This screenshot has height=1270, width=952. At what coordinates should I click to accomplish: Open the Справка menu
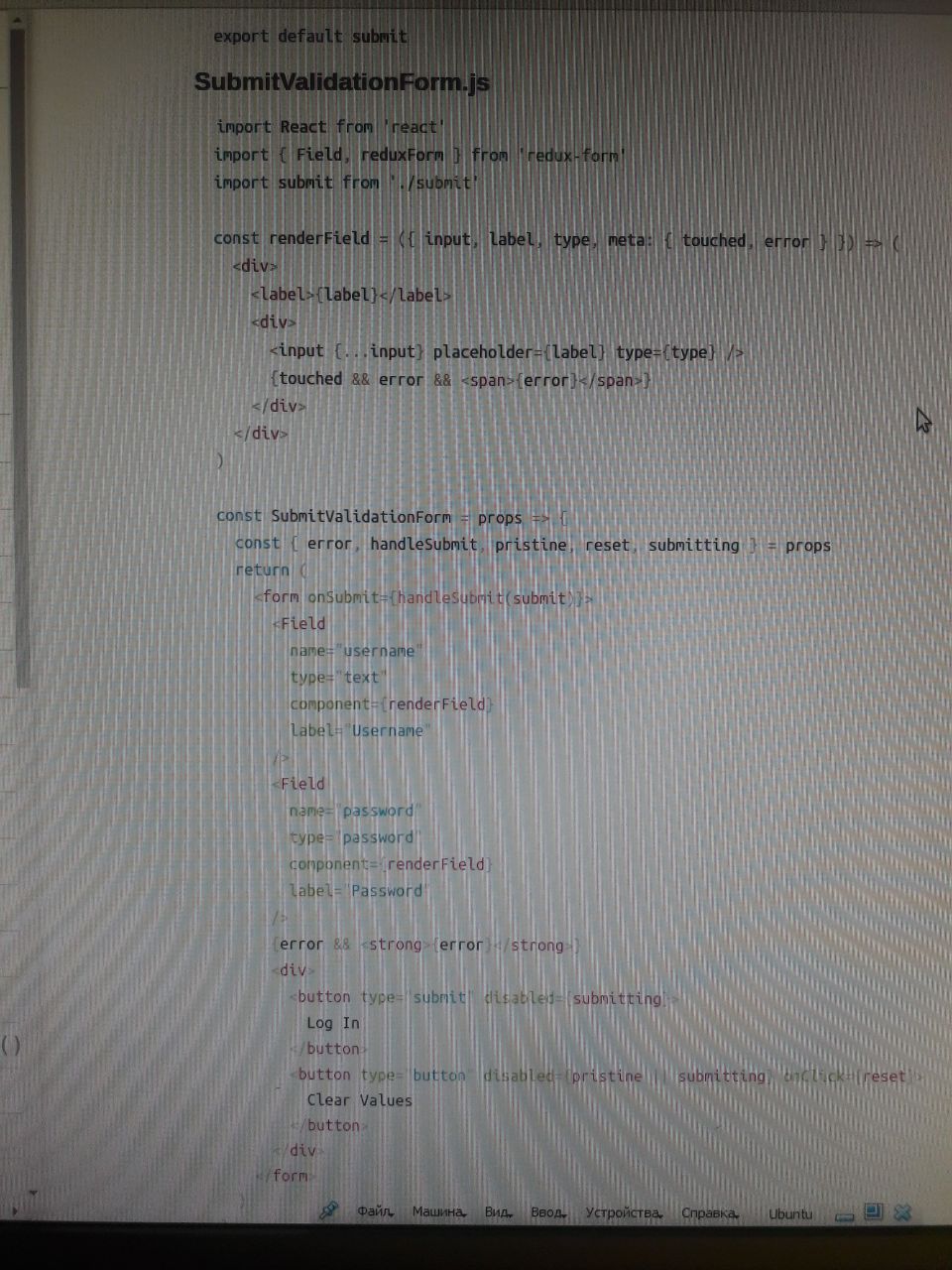point(710,1212)
